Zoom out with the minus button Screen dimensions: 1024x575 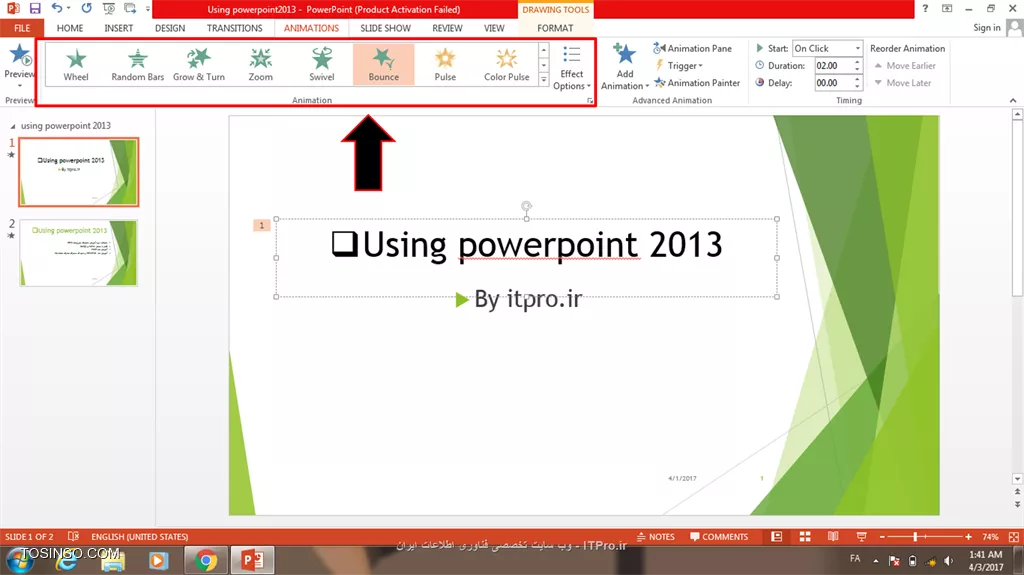882,536
